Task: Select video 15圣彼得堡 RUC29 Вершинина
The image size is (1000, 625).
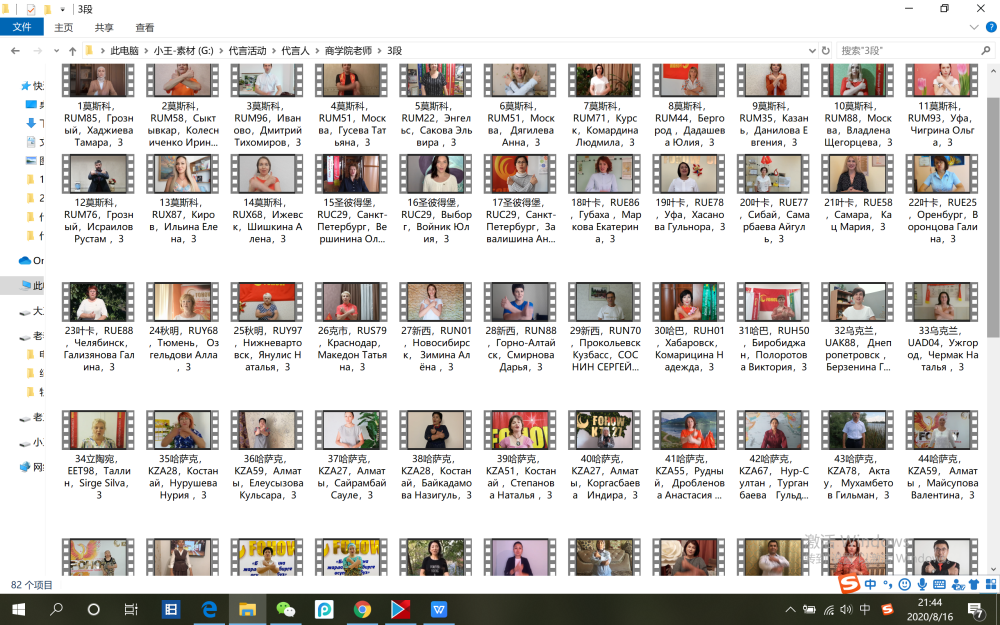Action: [351, 199]
